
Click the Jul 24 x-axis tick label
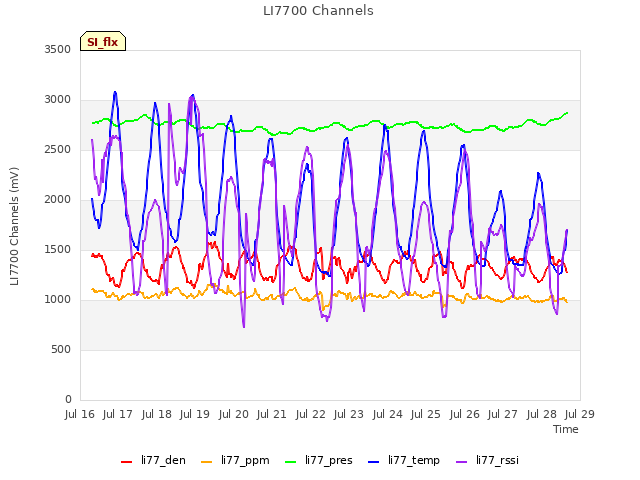pyautogui.click(x=387, y=414)
